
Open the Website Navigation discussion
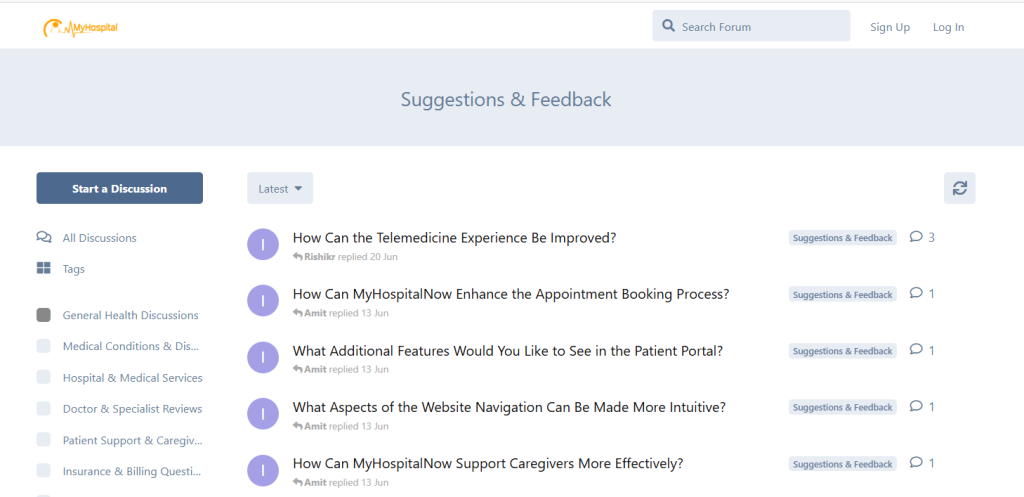(x=508, y=407)
